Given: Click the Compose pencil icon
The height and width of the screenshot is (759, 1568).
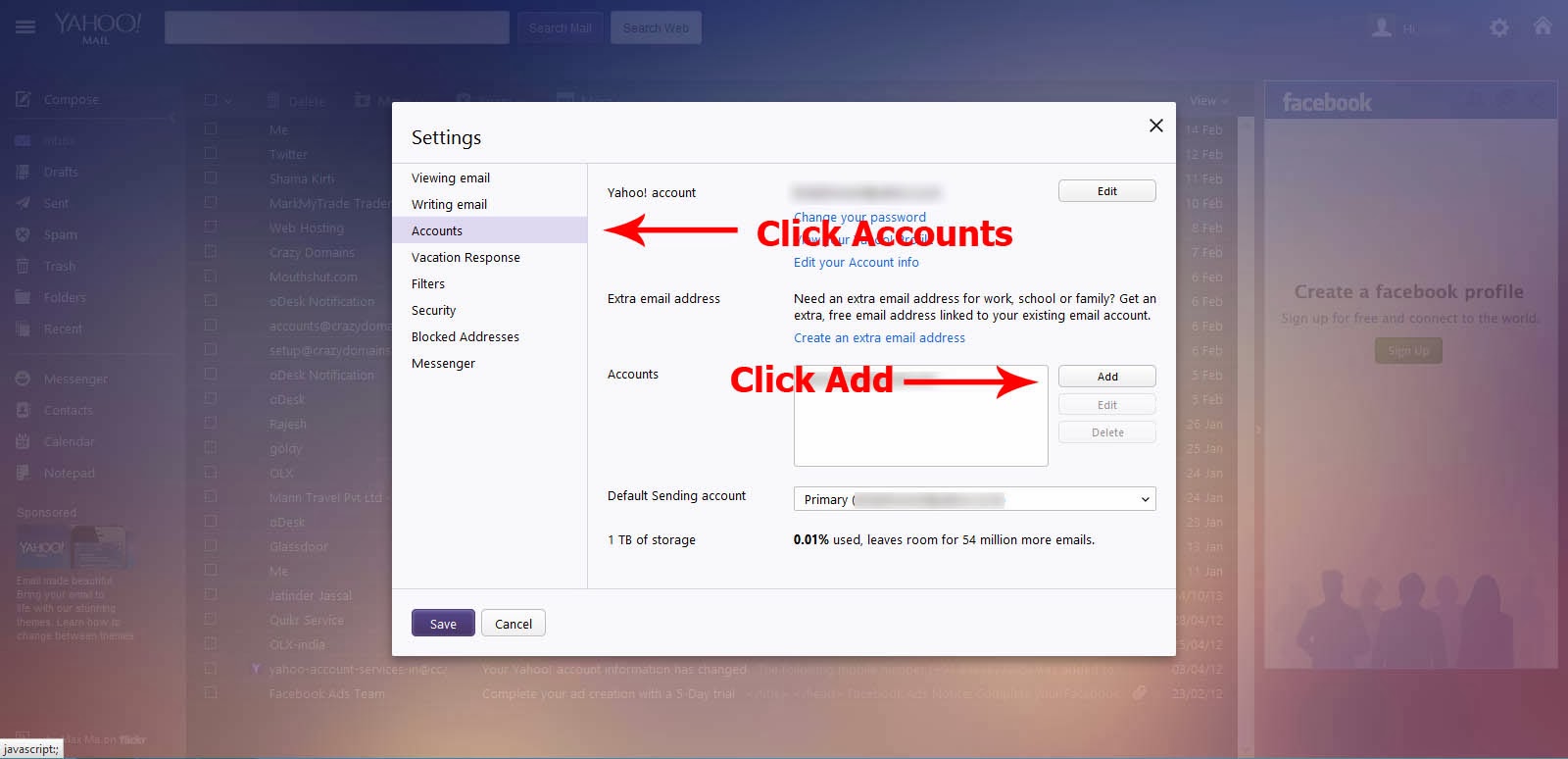Looking at the screenshot, I should pos(23,99).
